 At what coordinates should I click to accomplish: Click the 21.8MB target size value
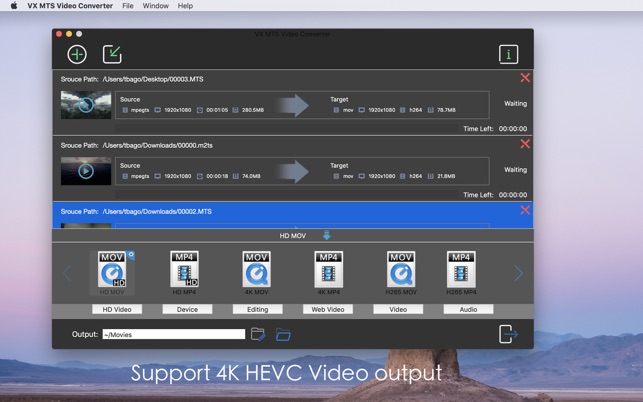tap(446, 176)
